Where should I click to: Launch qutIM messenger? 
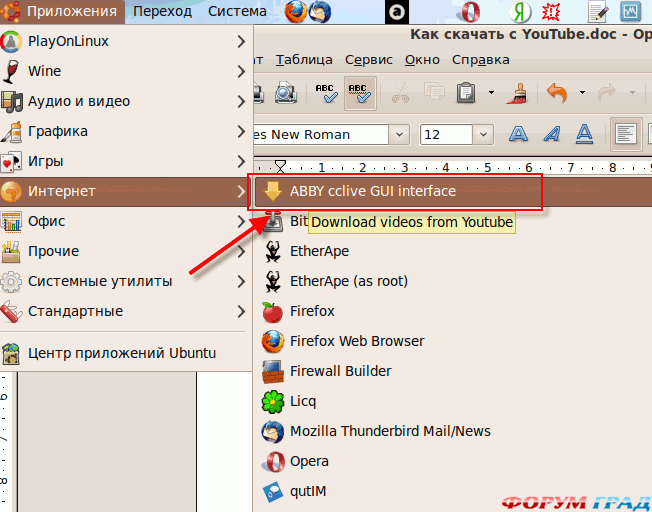point(453,491)
